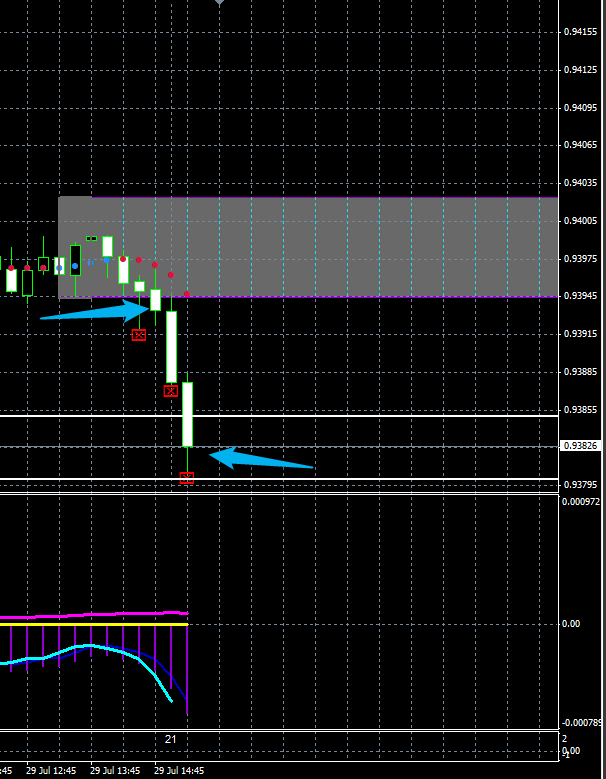
Task: Click the 0.93855 price scale label
Action: coord(580,409)
